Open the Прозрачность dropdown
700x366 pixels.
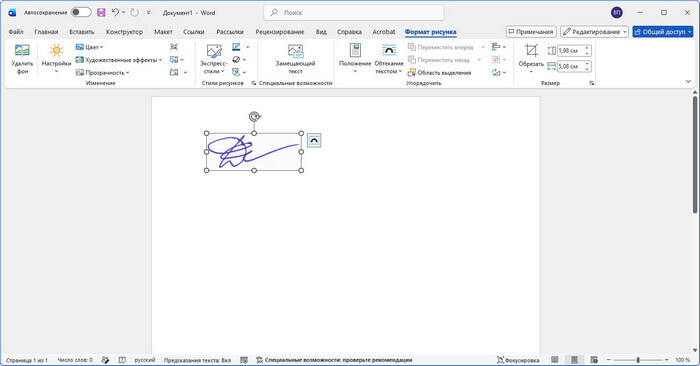pos(102,72)
